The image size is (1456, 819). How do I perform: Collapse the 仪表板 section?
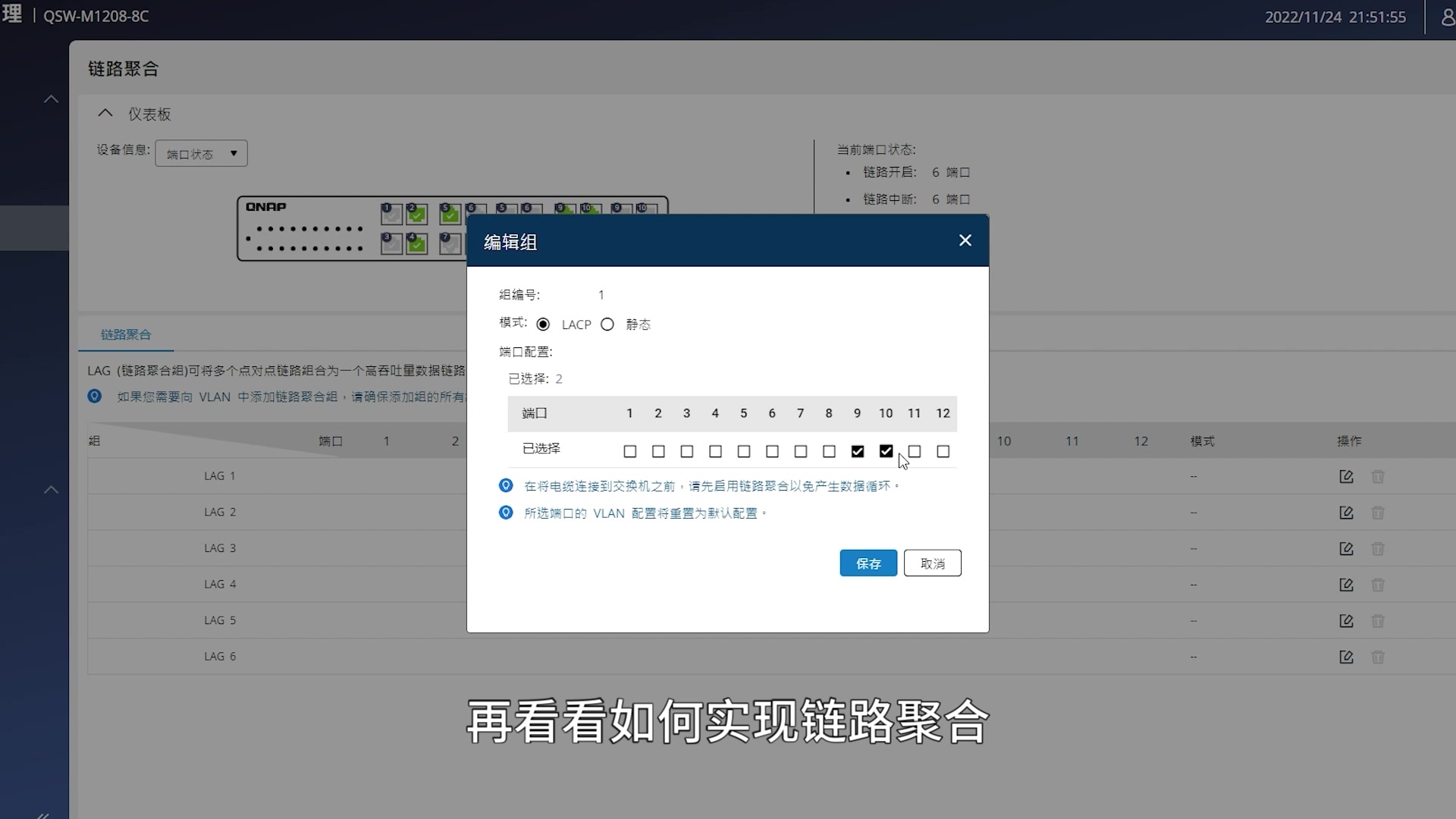pos(105,114)
